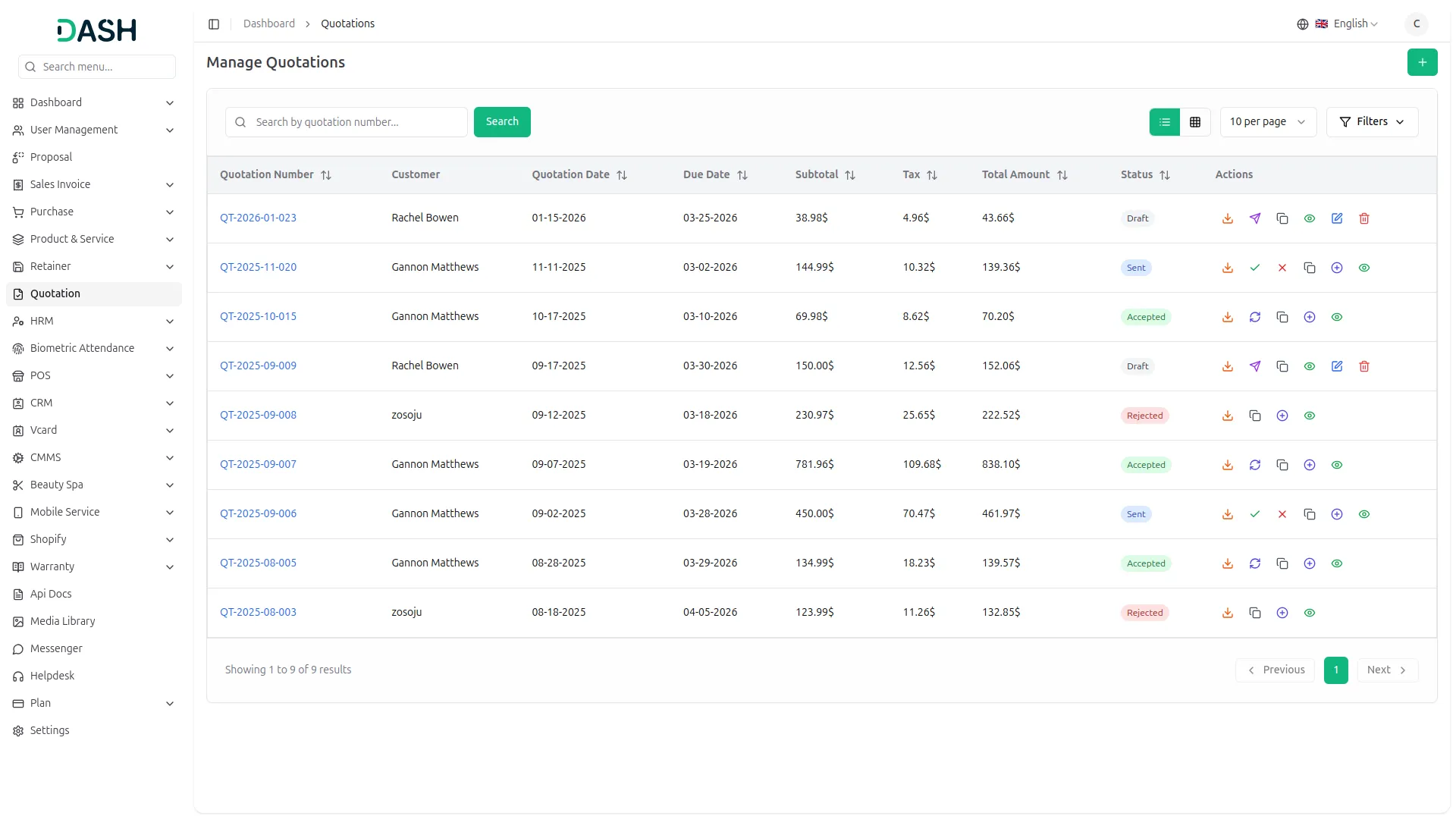The height and width of the screenshot is (819, 1456).
Task: Convert accepted quotation QT-2025-09-007 using refresh icon
Action: point(1254,465)
